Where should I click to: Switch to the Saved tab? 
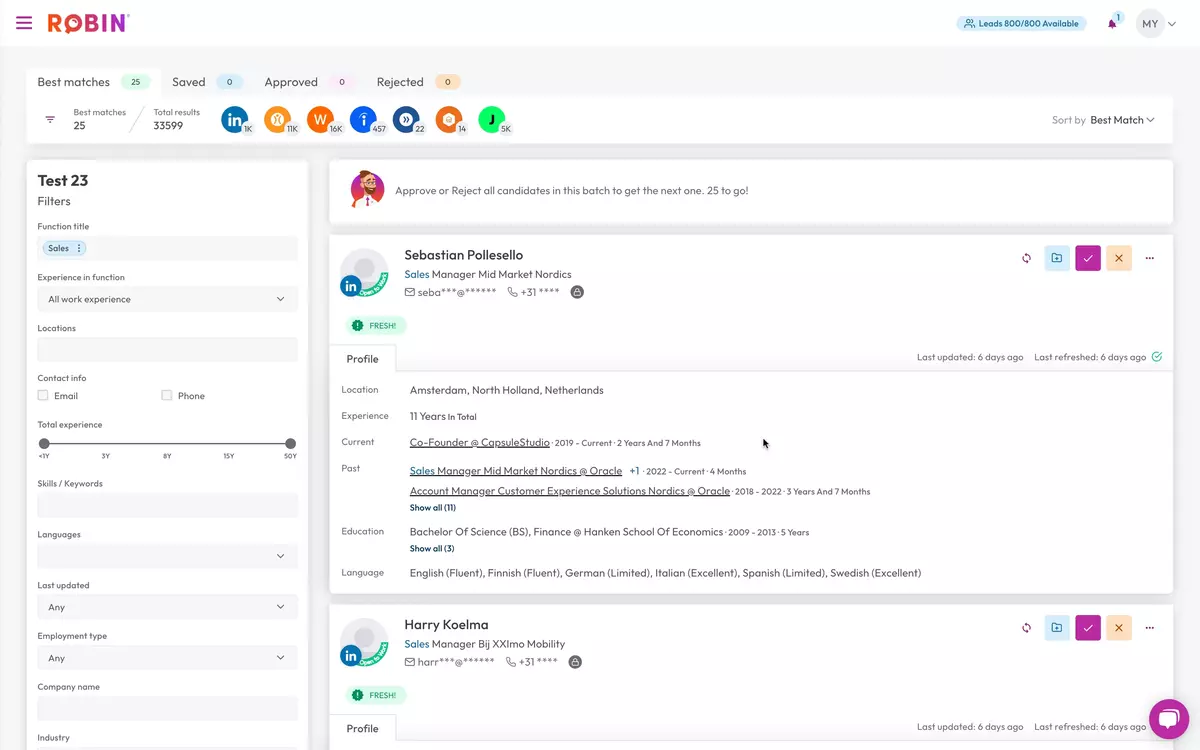point(188,82)
